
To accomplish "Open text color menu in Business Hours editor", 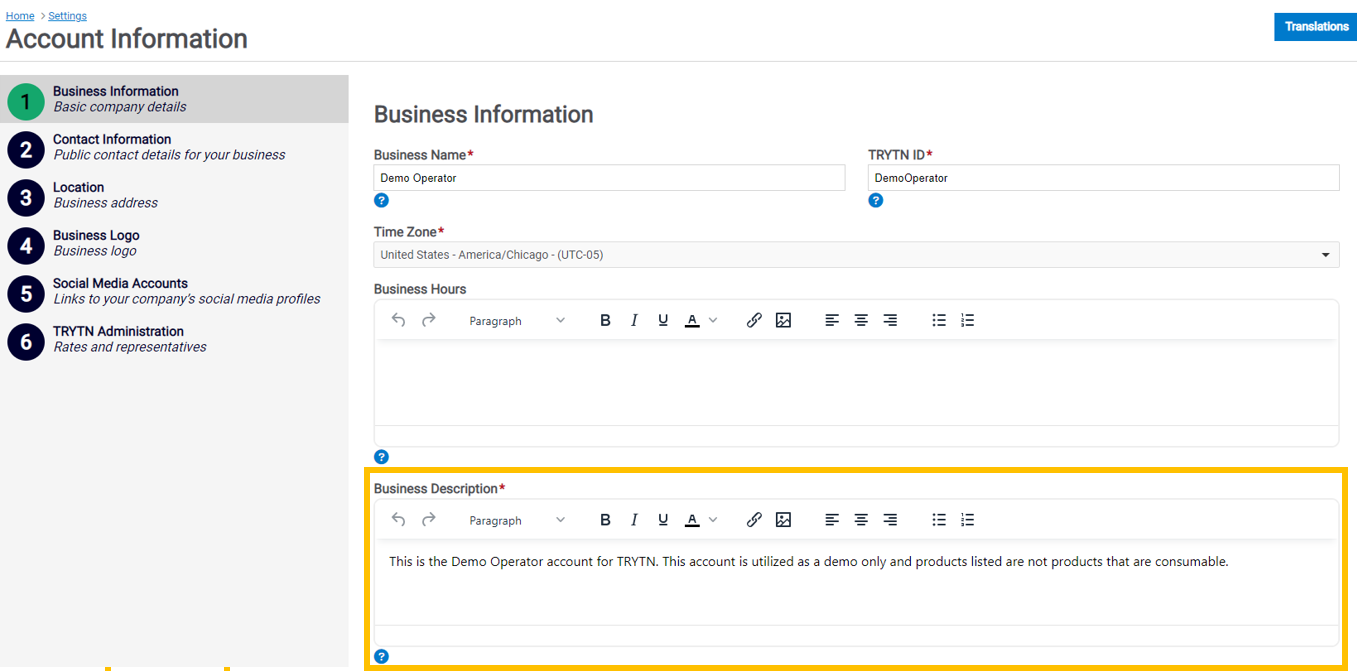I will 713,320.
